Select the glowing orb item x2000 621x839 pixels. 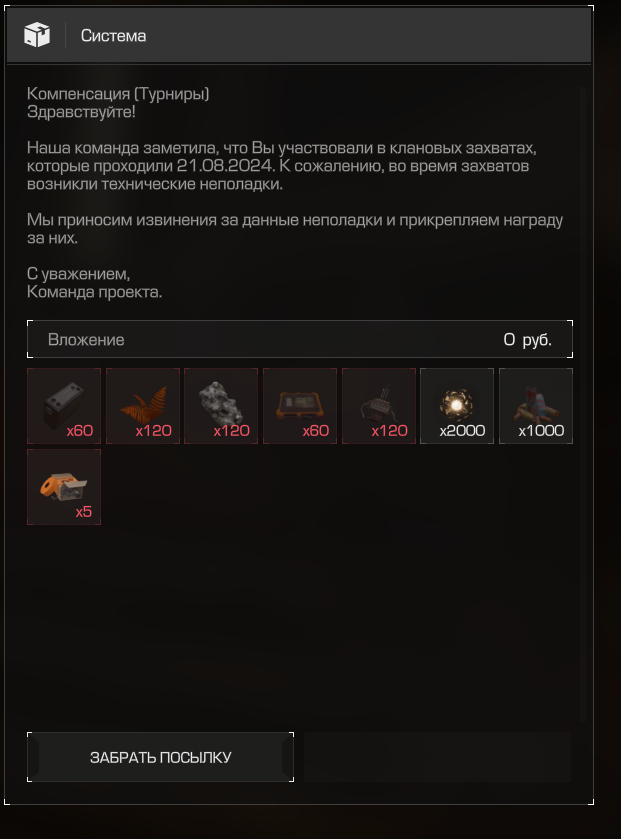click(457, 406)
